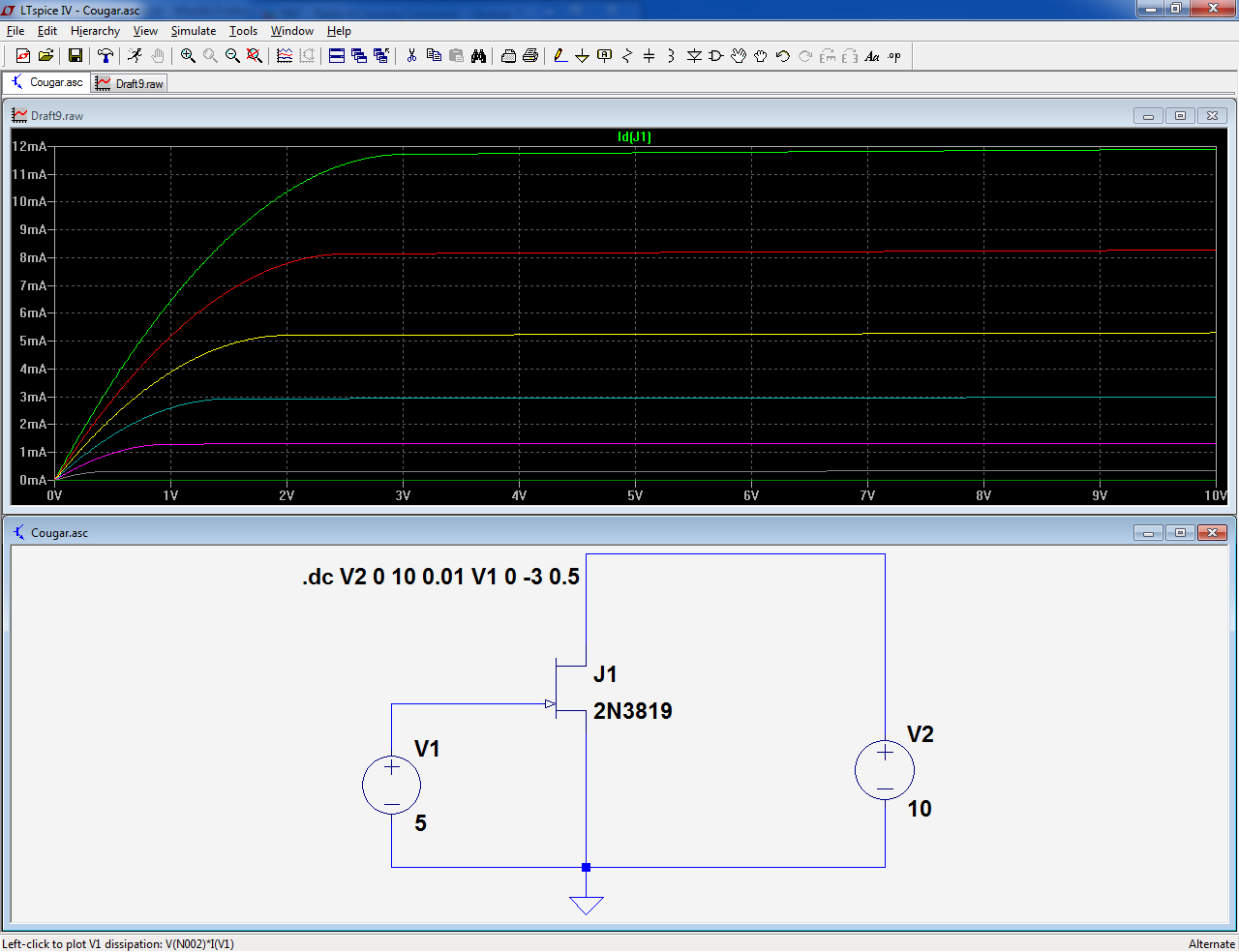This screenshot has width=1239, height=952.
Task: Open the Simulate menu
Action: (194, 31)
